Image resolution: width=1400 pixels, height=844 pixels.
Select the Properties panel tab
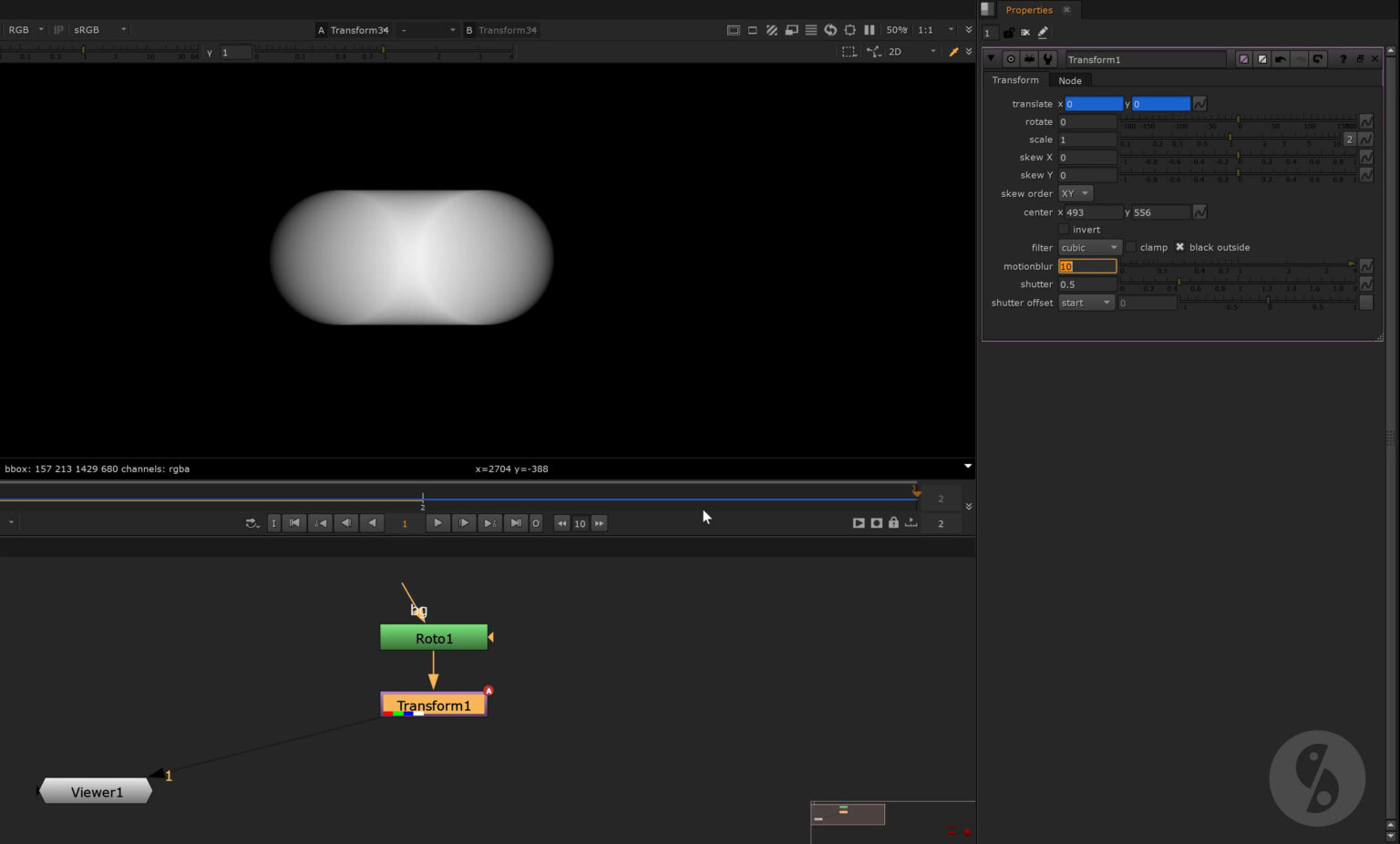point(1028,10)
